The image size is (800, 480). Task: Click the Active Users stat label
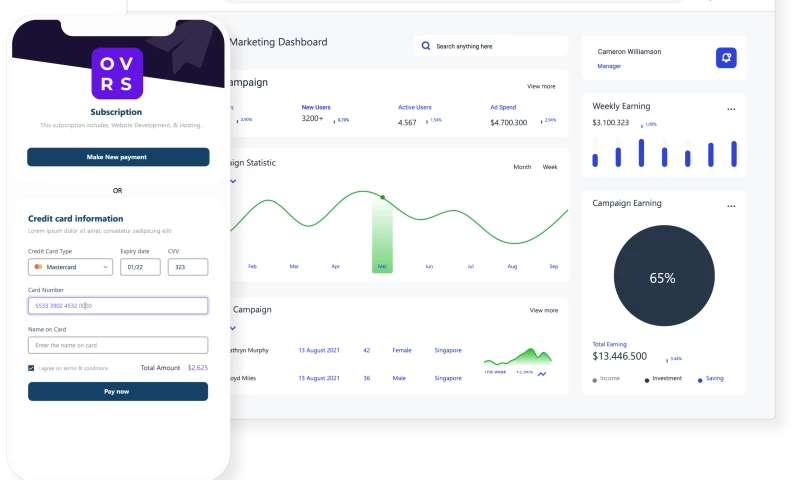(x=415, y=107)
